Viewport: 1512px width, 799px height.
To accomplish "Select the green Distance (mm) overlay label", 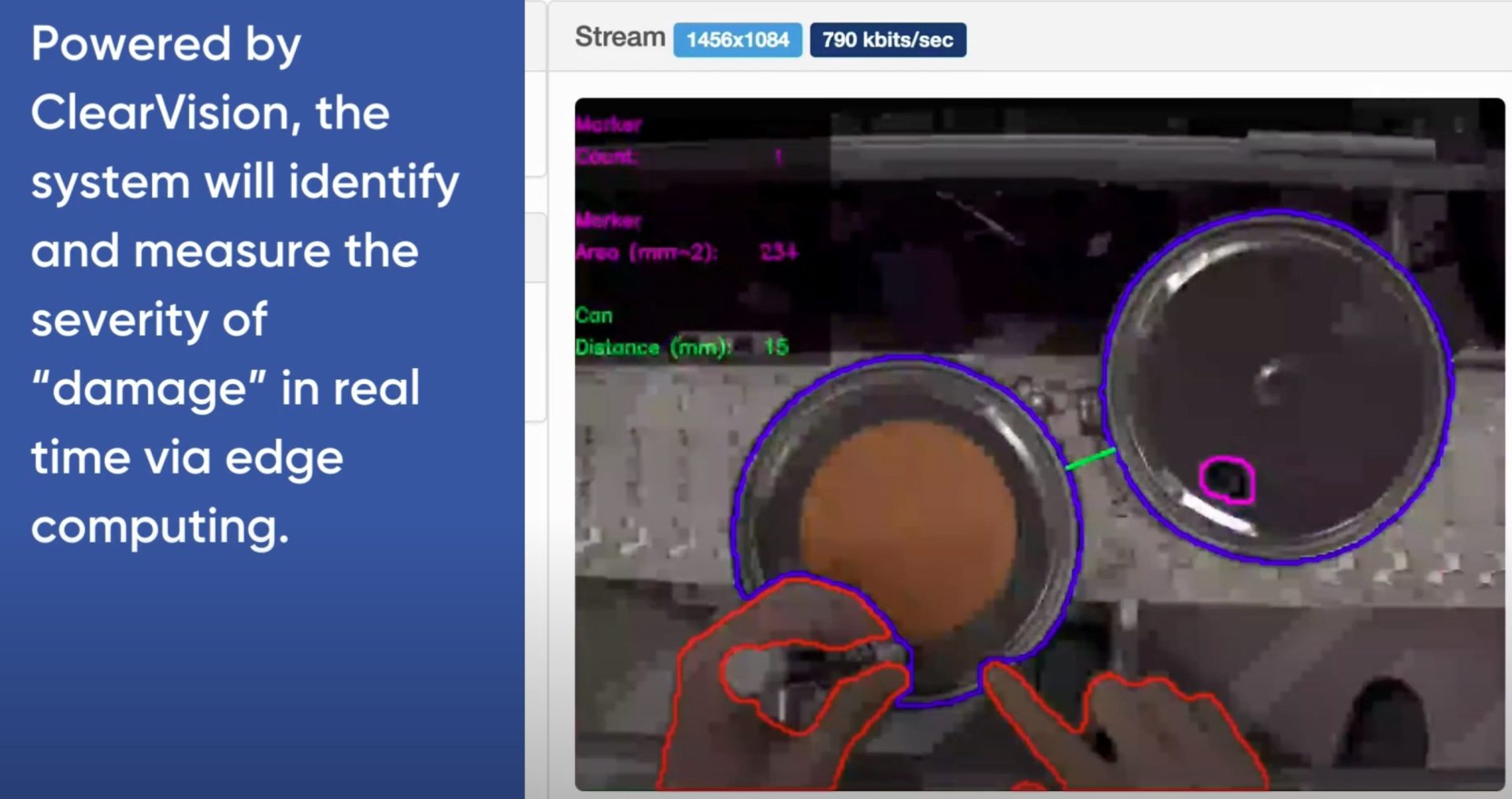I will click(x=653, y=347).
